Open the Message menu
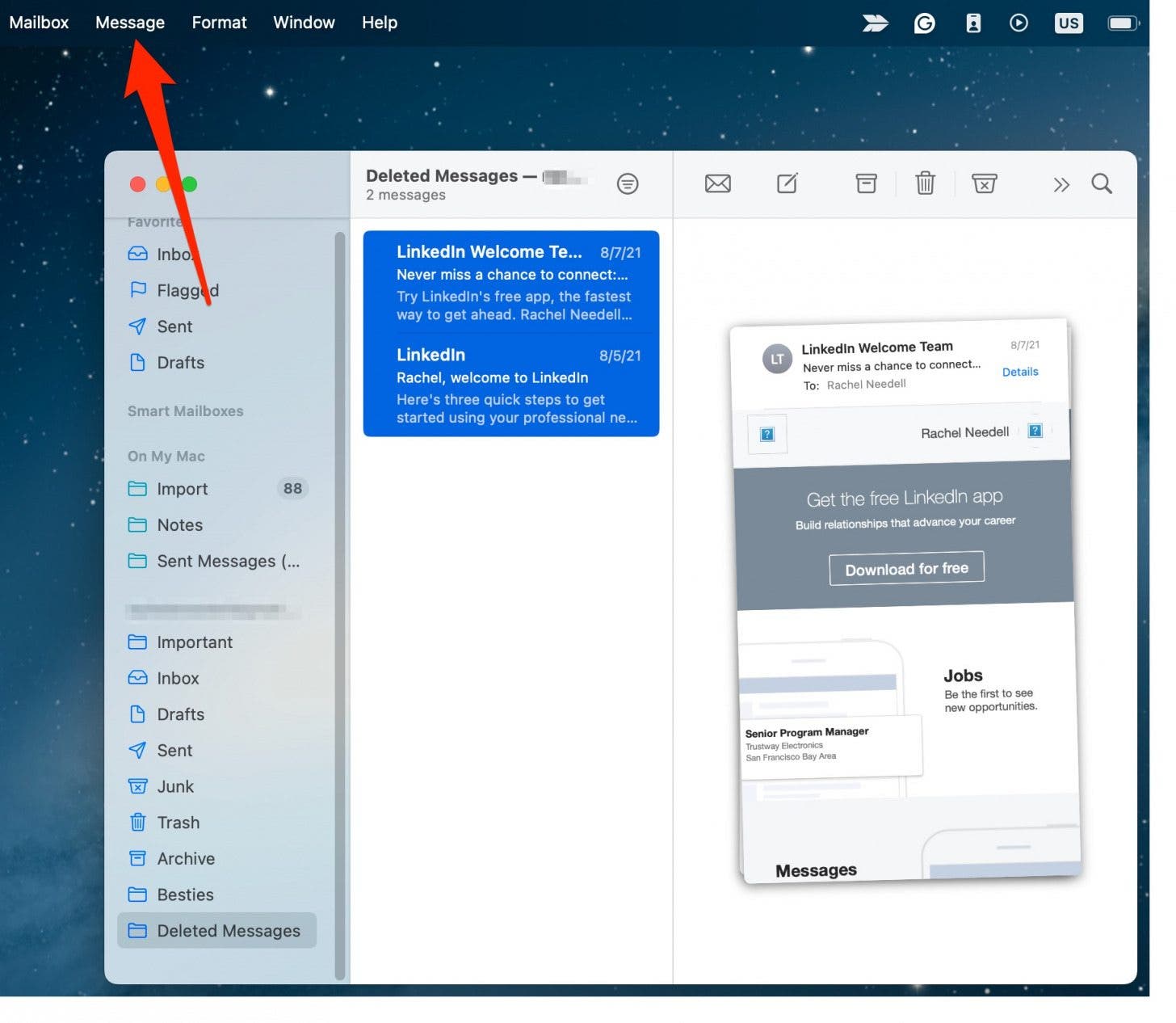The image size is (1176, 1023). tap(130, 23)
